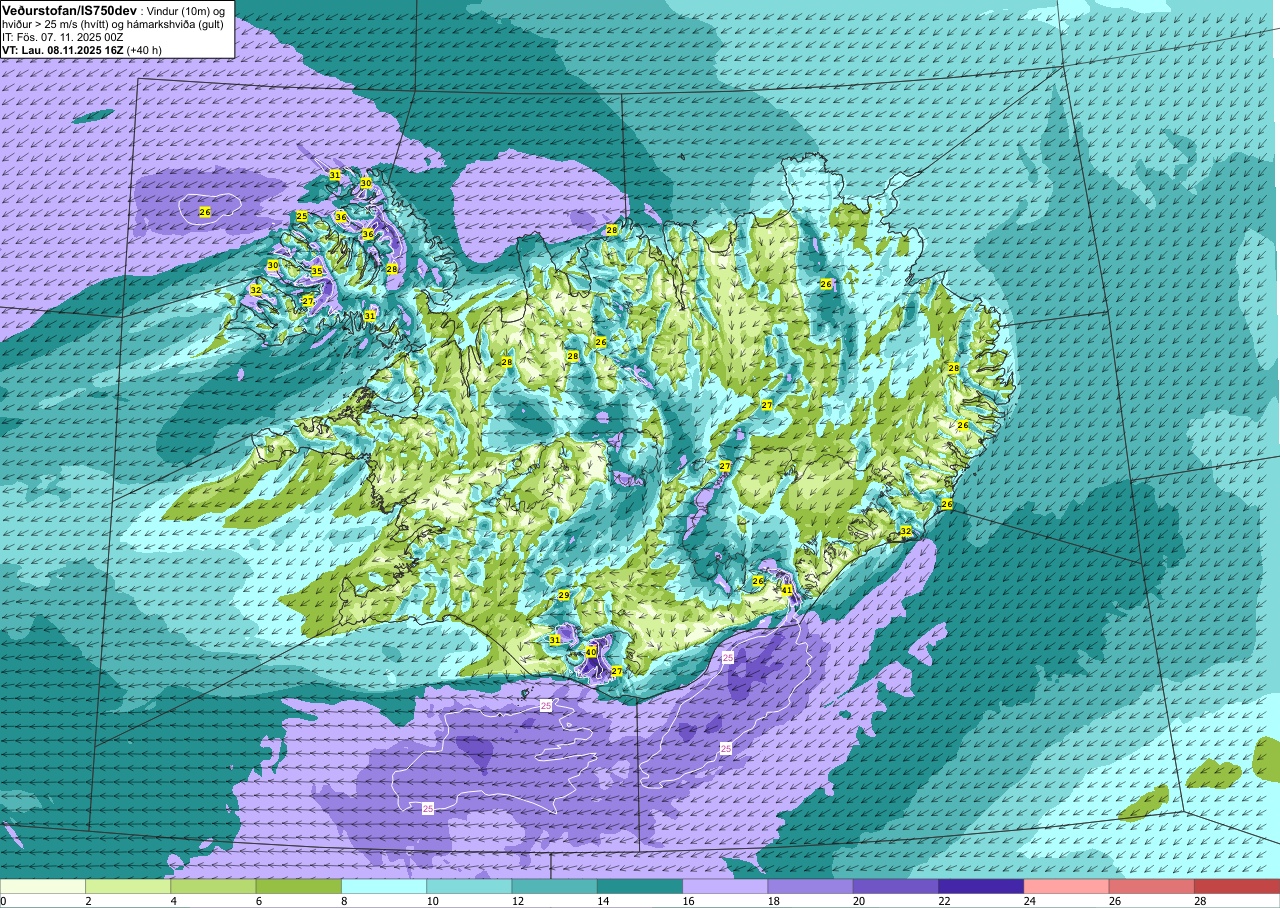This screenshot has width=1280, height=908.
Task: Click the 22–24 m/s dark indigo legend swatch
Action: pos(981,886)
